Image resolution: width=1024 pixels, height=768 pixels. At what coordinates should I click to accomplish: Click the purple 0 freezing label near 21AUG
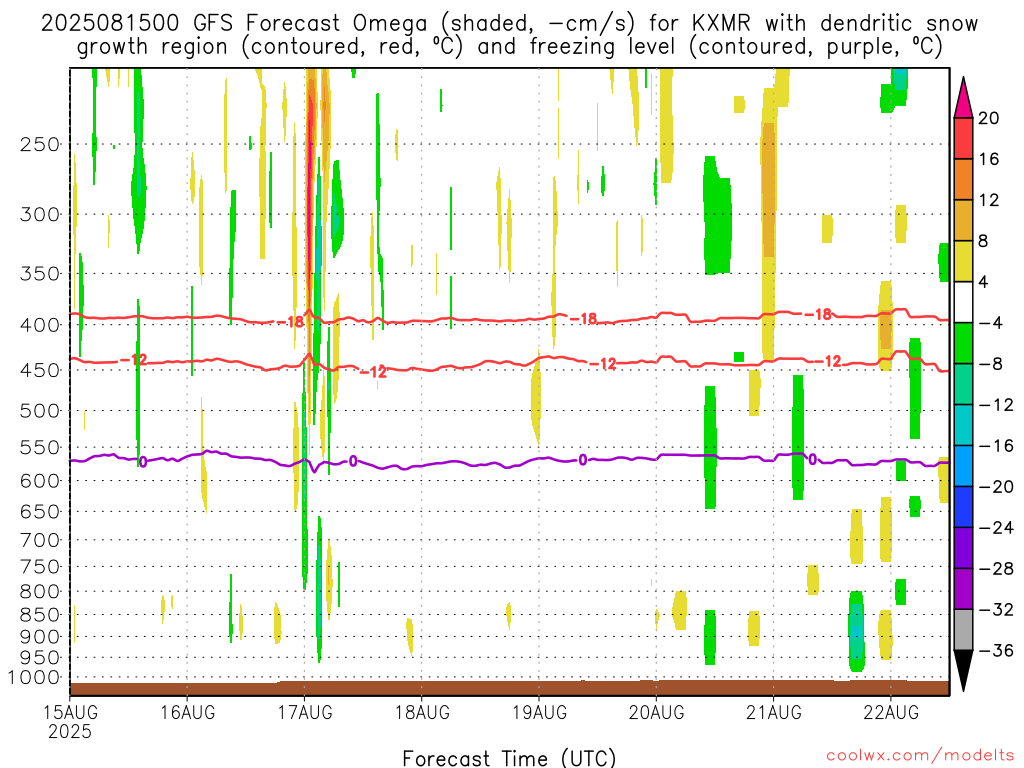click(812, 460)
